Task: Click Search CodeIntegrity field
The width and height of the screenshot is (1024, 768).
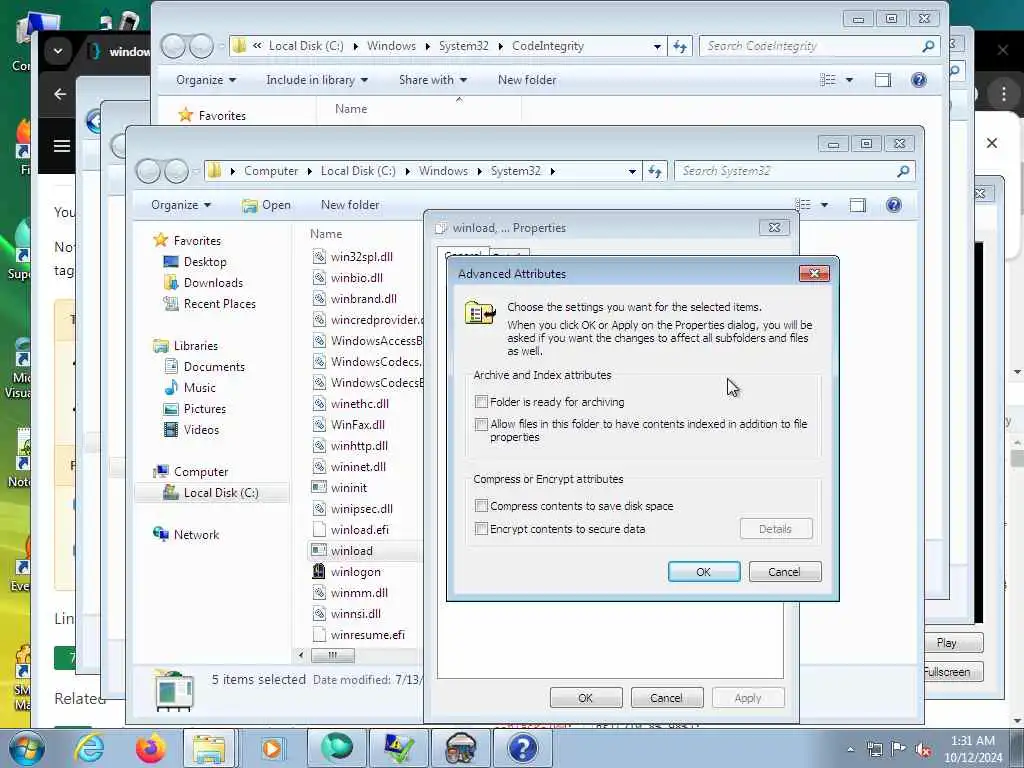Action: pyautogui.click(x=812, y=46)
